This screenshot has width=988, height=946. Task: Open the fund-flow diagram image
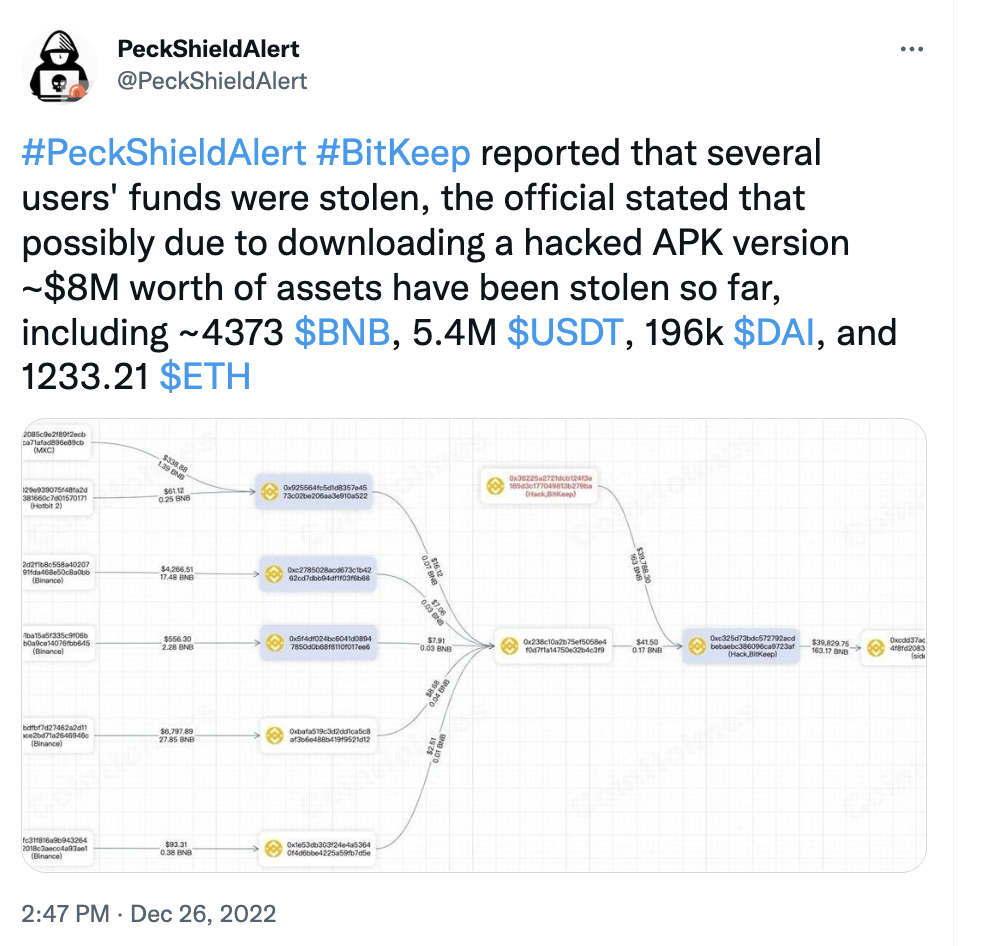click(x=474, y=645)
